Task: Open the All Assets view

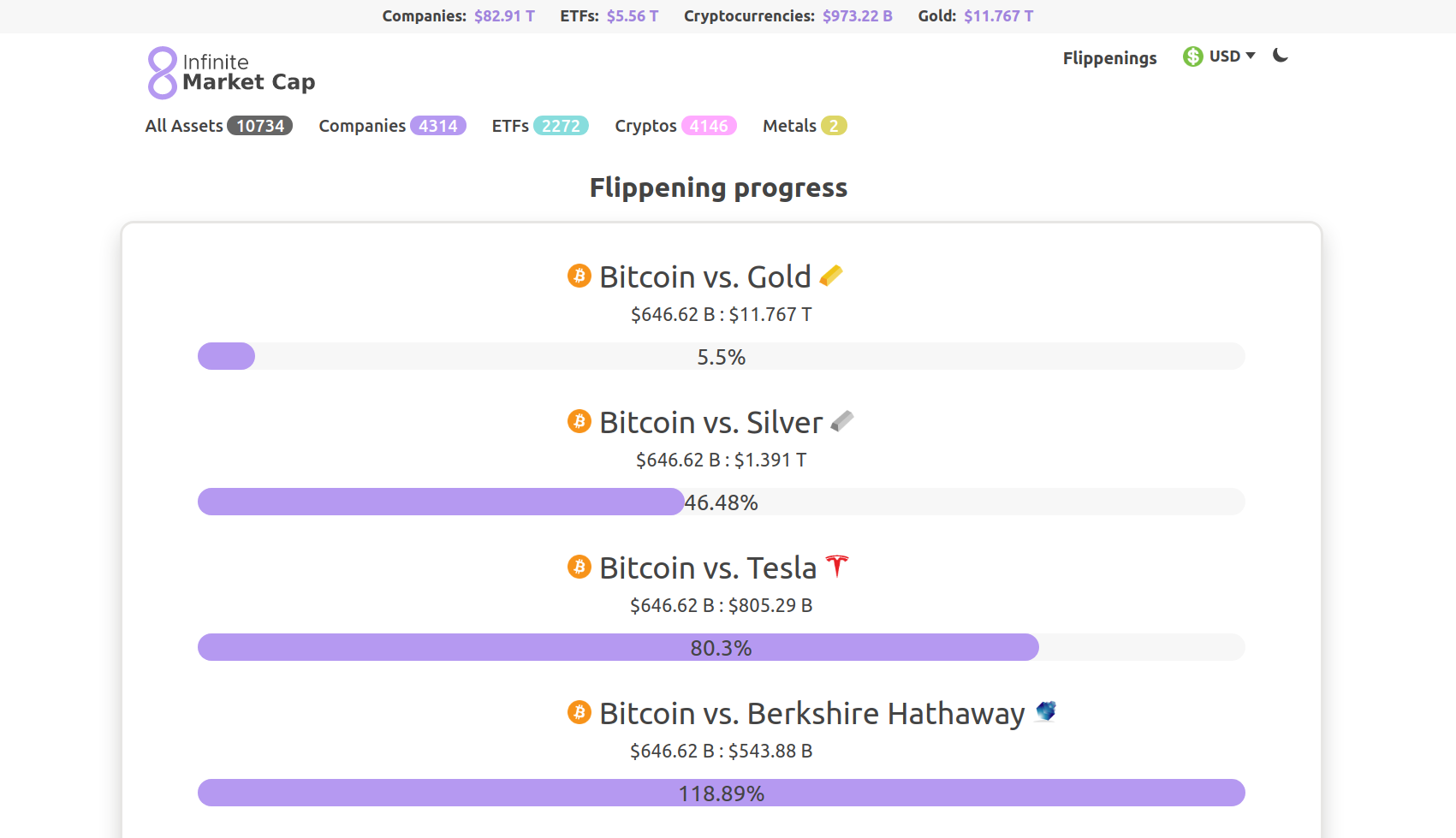Action: point(184,125)
